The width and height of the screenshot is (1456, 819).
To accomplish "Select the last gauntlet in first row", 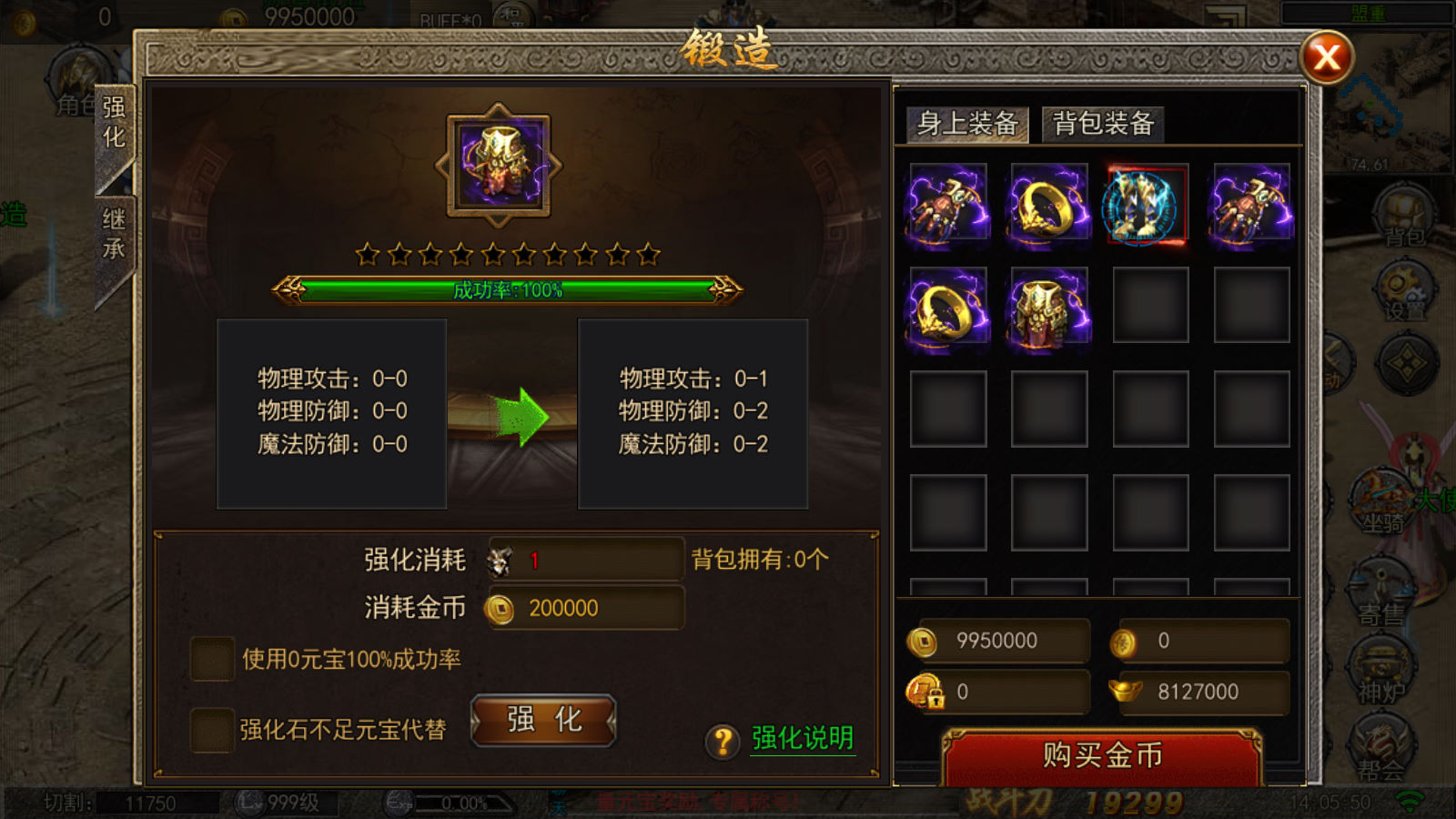I will [x=1251, y=203].
